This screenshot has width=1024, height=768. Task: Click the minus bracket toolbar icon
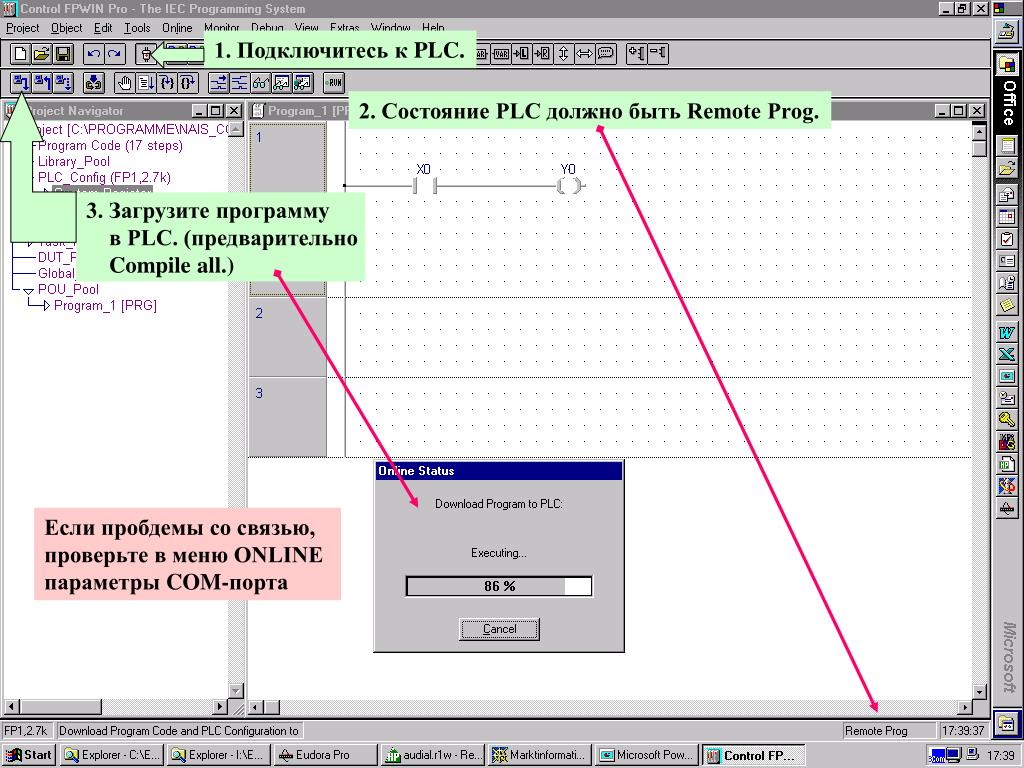[x=658, y=54]
